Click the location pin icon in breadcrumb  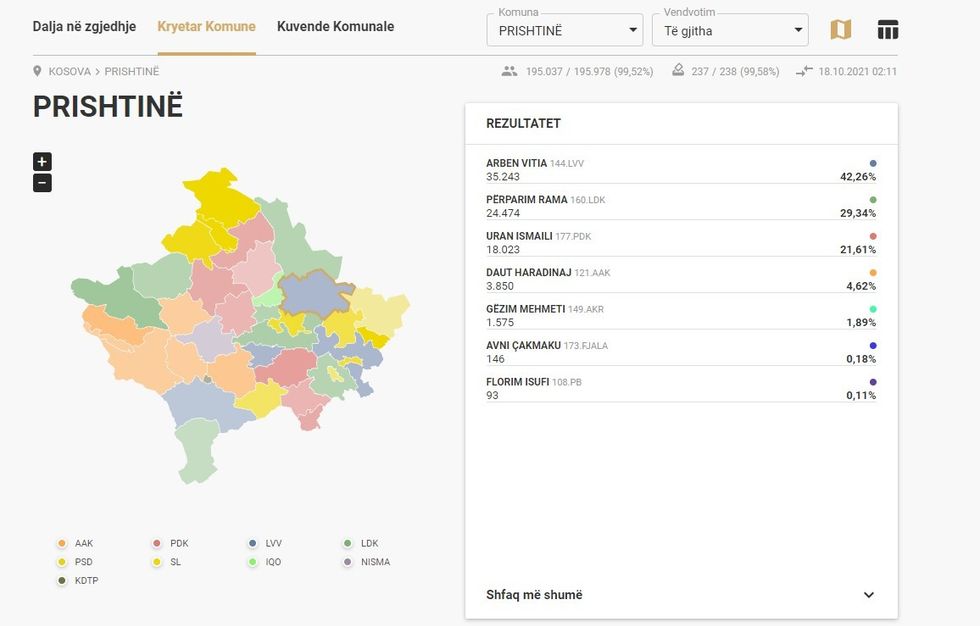point(38,71)
